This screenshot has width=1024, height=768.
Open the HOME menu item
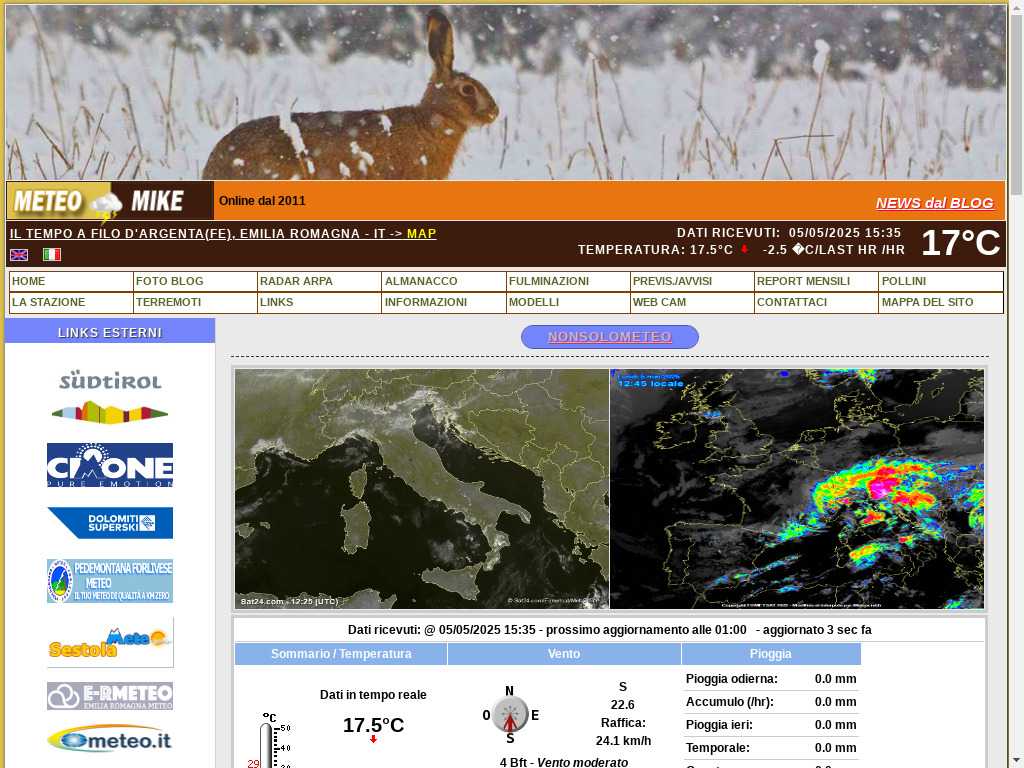[x=71, y=281]
